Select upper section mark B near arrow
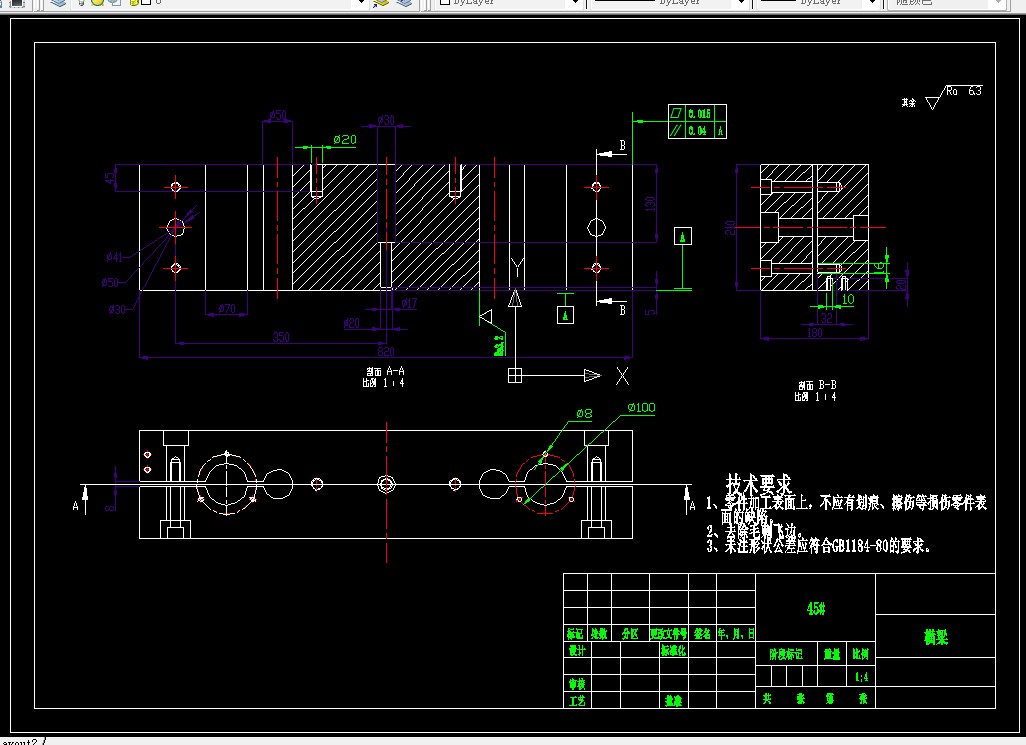1026x745 pixels. click(x=622, y=145)
